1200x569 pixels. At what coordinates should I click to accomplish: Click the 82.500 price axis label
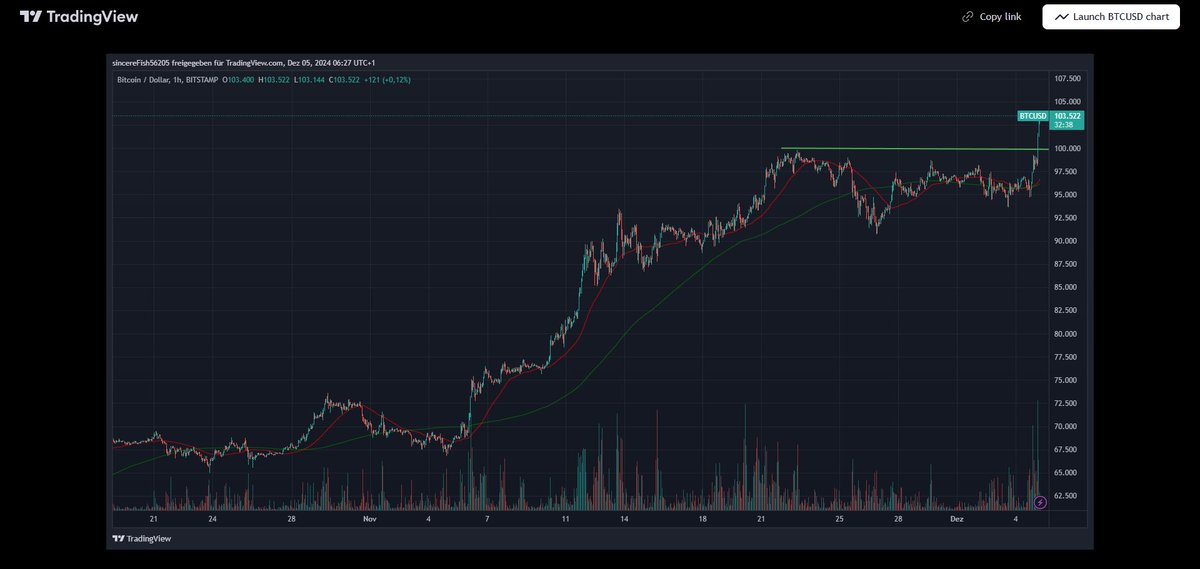click(1067, 310)
